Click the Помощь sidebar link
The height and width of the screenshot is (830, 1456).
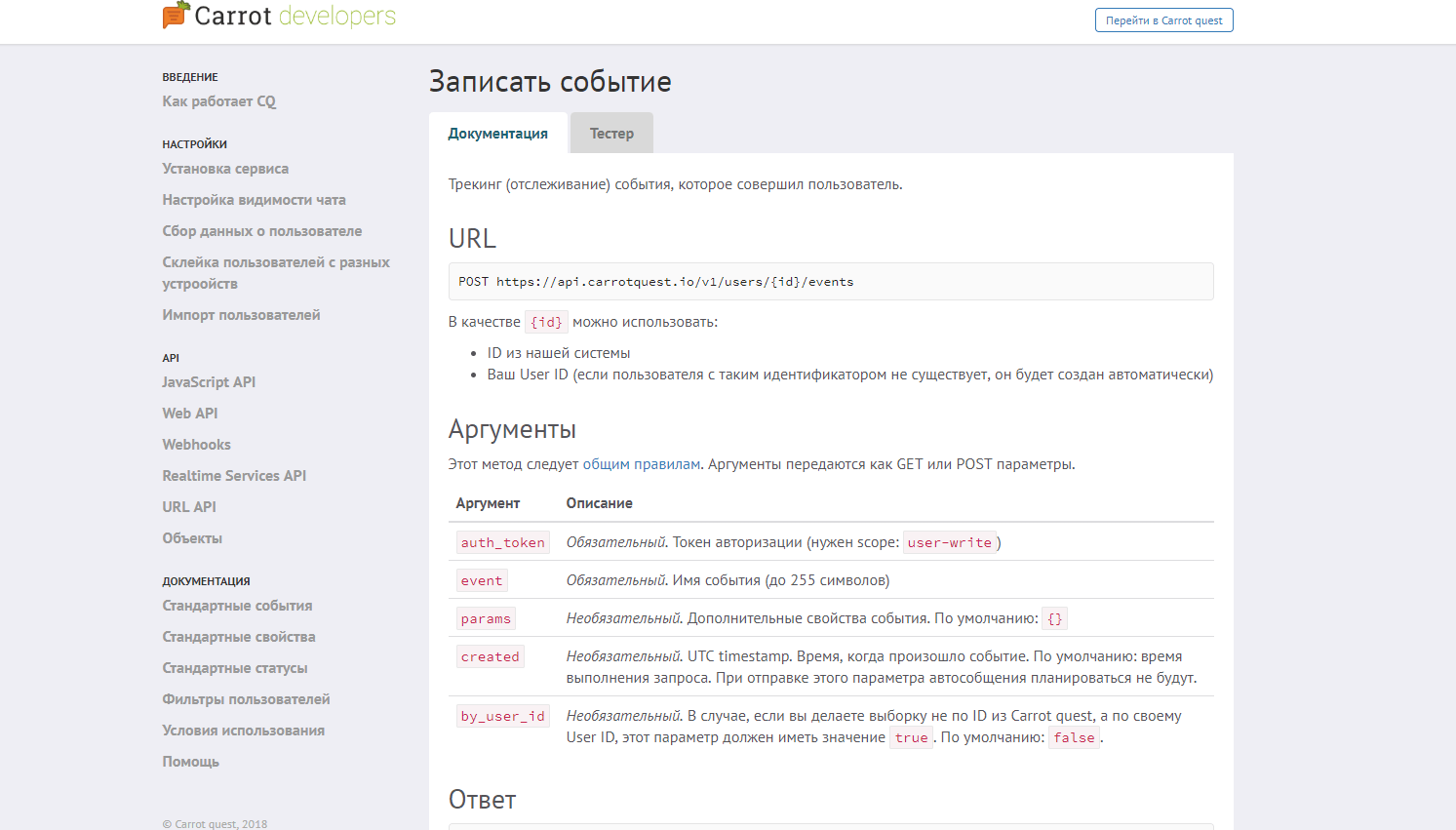coord(190,762)
